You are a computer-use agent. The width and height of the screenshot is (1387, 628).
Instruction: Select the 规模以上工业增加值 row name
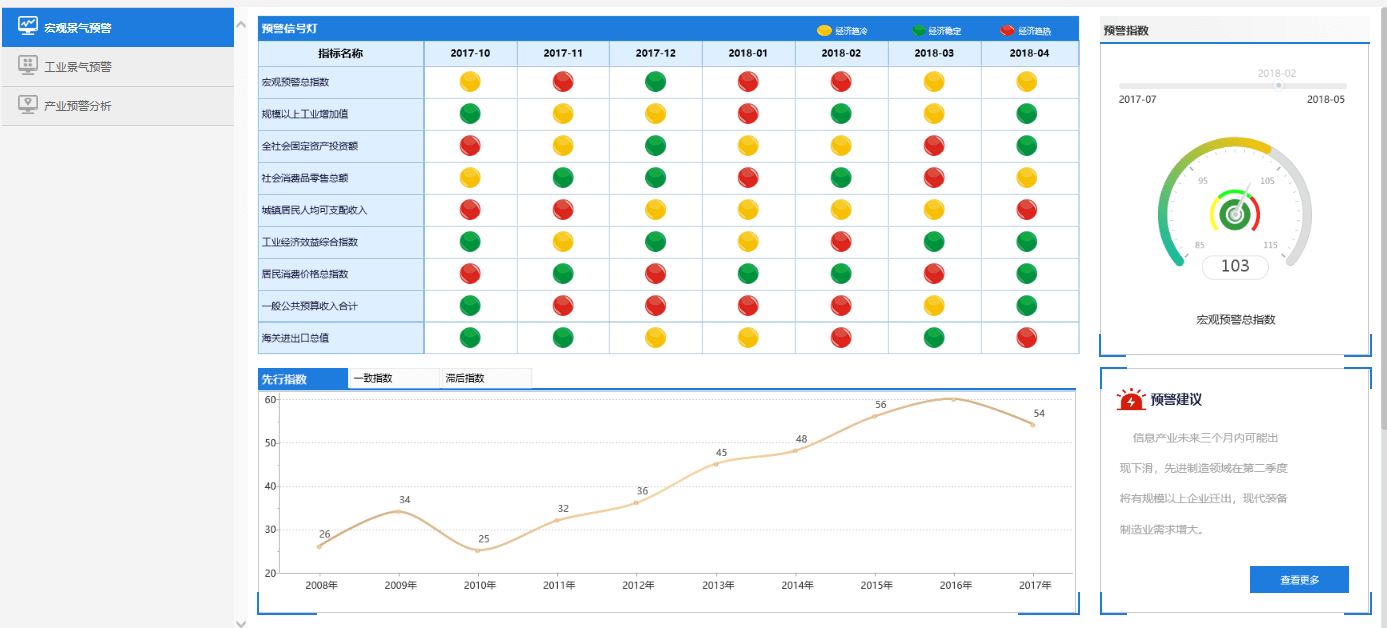pyautogui.click(x=304, y=114)
